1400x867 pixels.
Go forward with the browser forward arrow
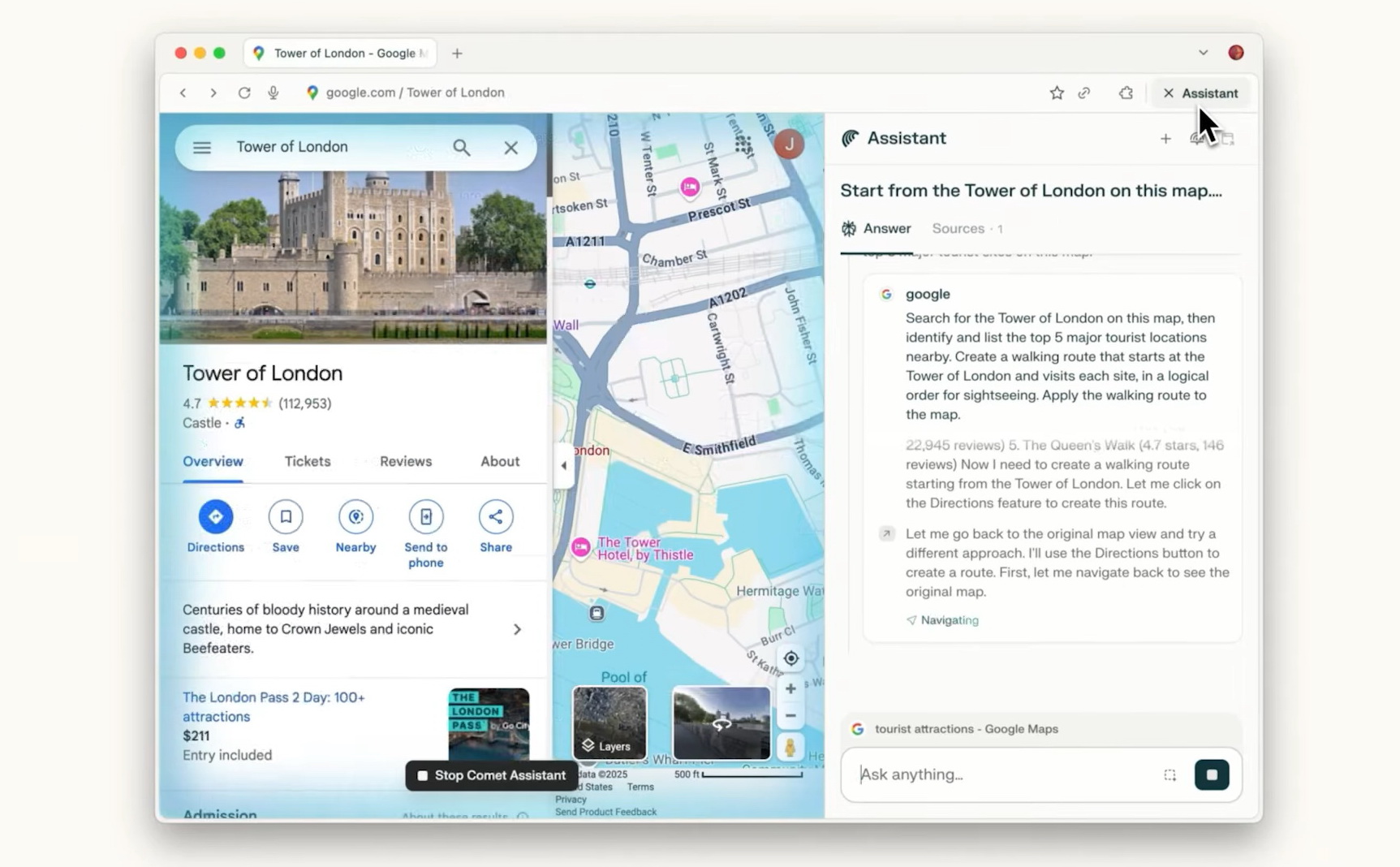(213, 93)
